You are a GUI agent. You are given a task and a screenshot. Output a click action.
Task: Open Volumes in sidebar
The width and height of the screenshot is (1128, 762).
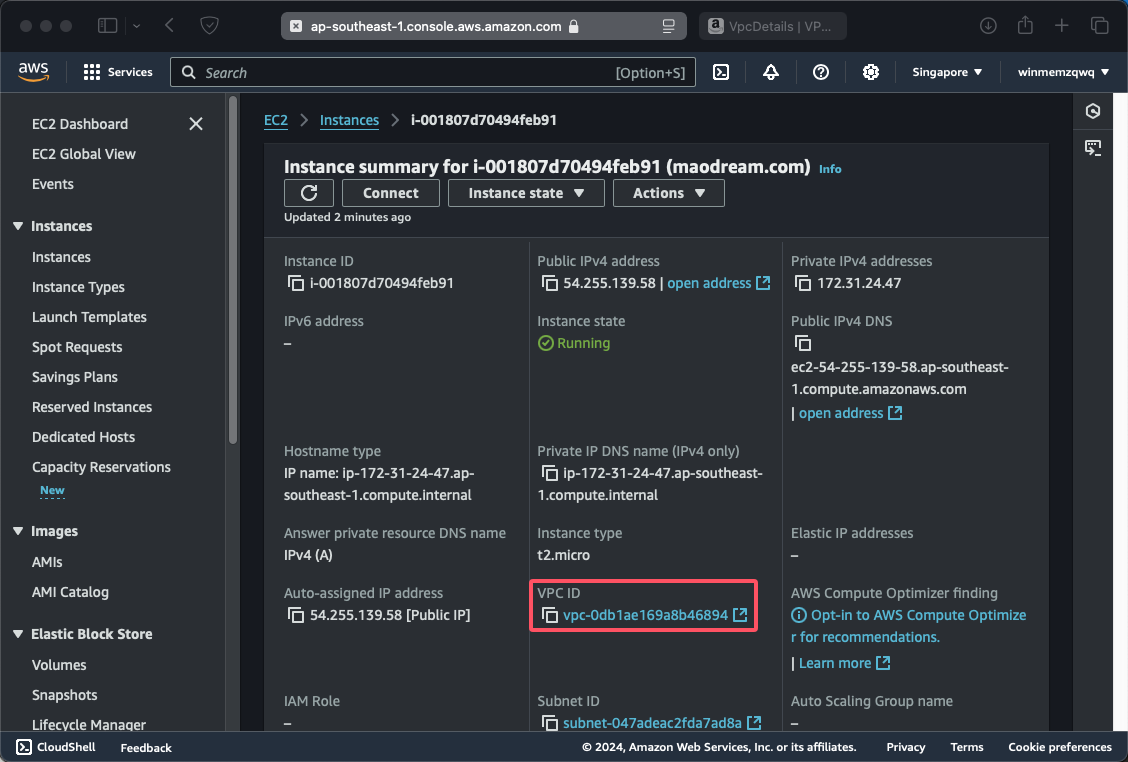click(x=59, y=666)
